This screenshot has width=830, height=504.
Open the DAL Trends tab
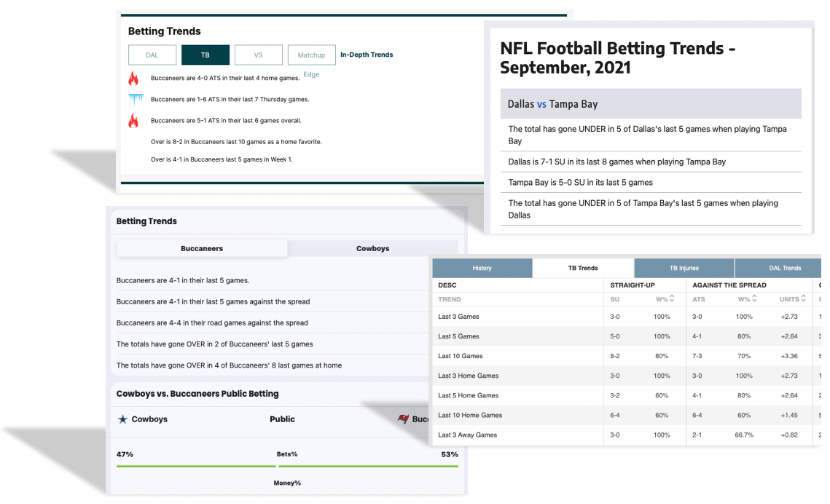(784, 268)
